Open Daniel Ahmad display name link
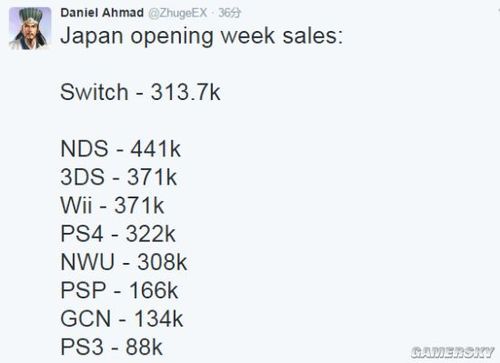Screen dimensions: 500x363 point(102,13)
